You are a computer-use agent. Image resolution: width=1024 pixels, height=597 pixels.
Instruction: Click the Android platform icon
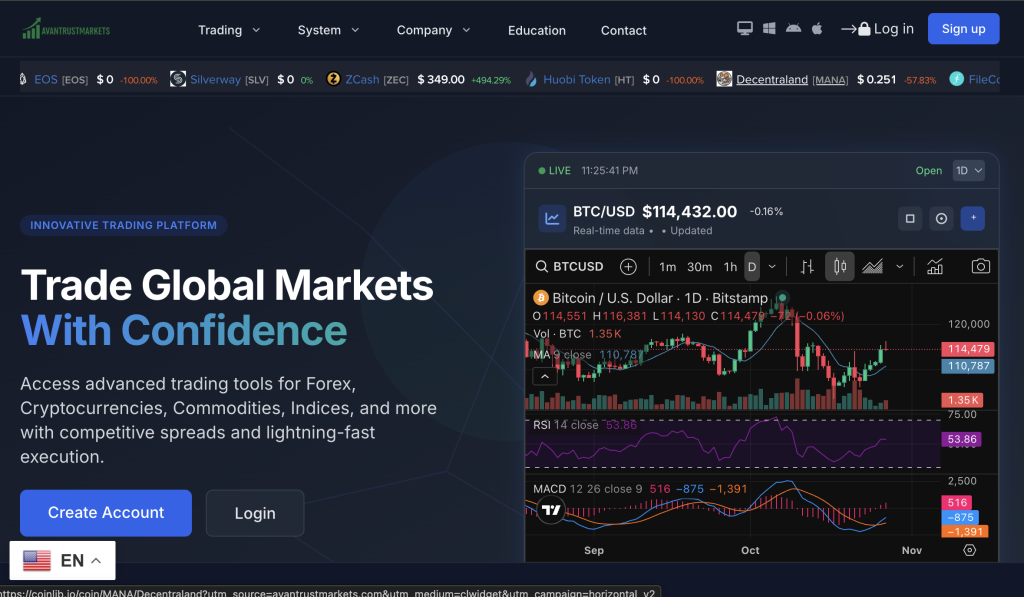coord(793,29)
